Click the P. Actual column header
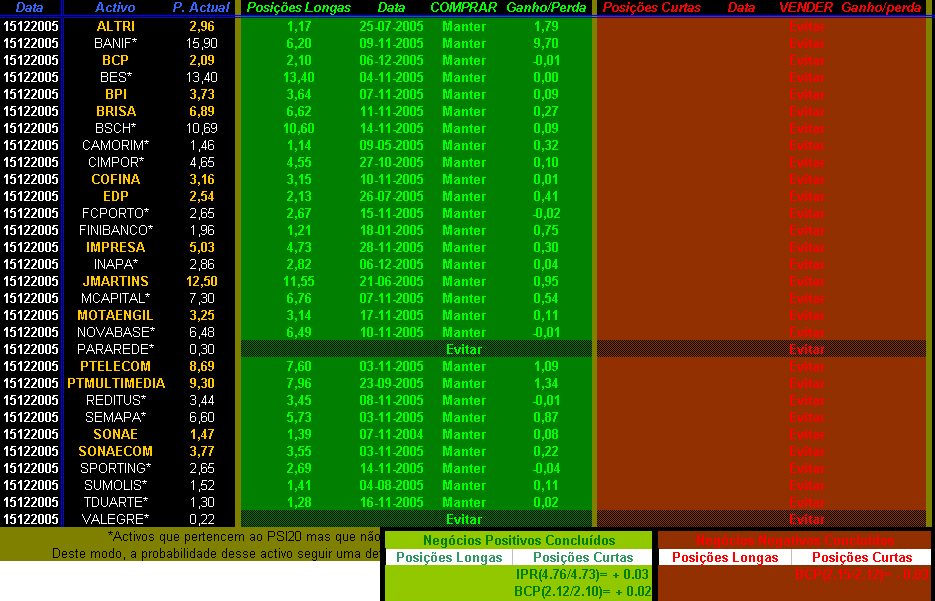 pos(201,8)
